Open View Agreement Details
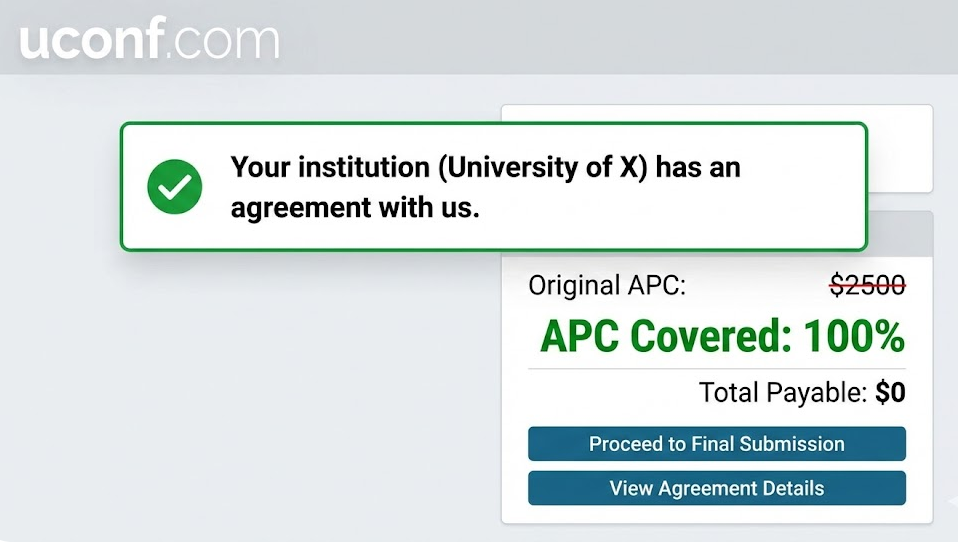958x543 pixels. point(716,488)
